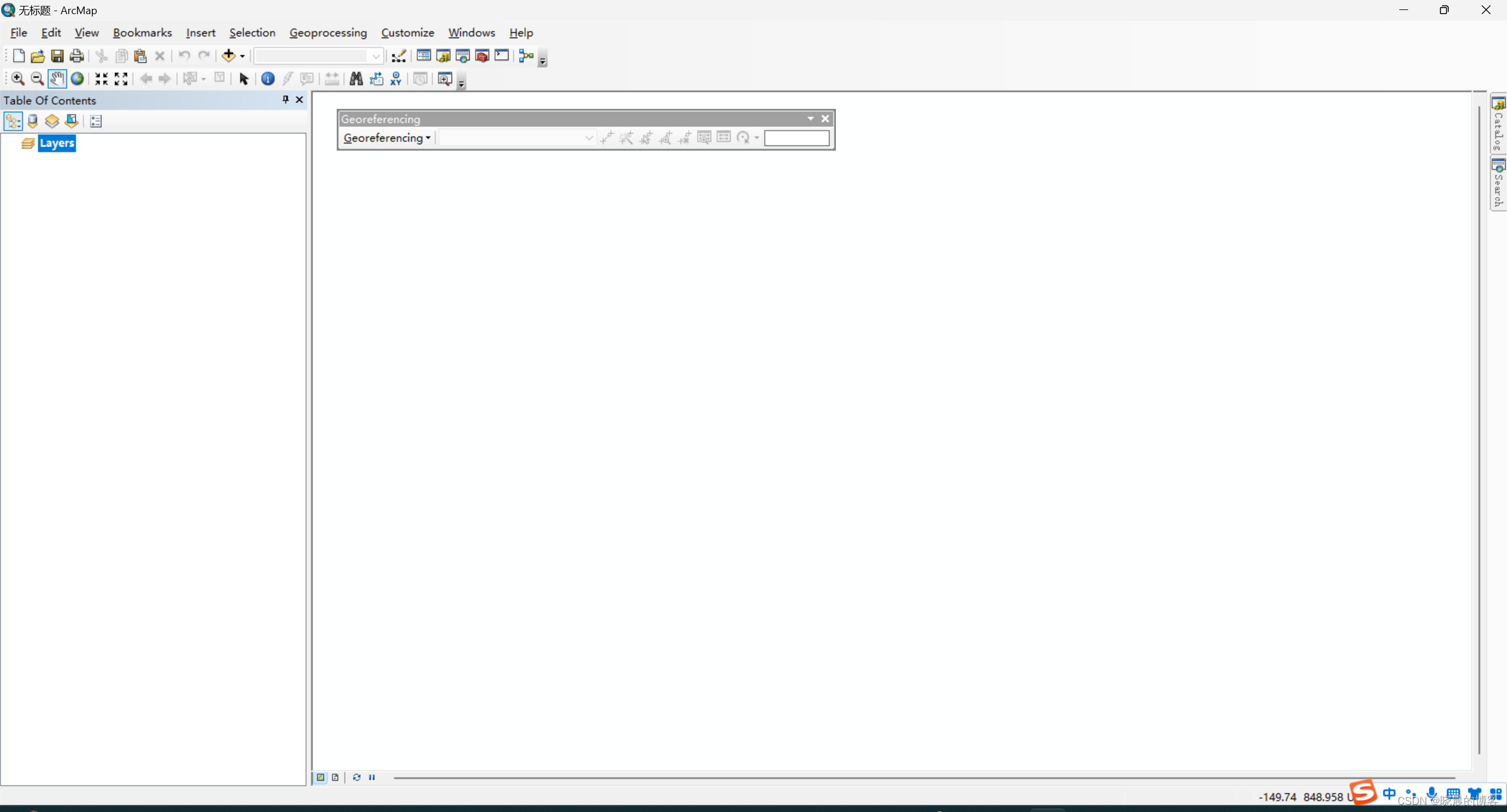Screen dimensions: 1507x812
Task: Refresh the map display
Action: point(356,777)
